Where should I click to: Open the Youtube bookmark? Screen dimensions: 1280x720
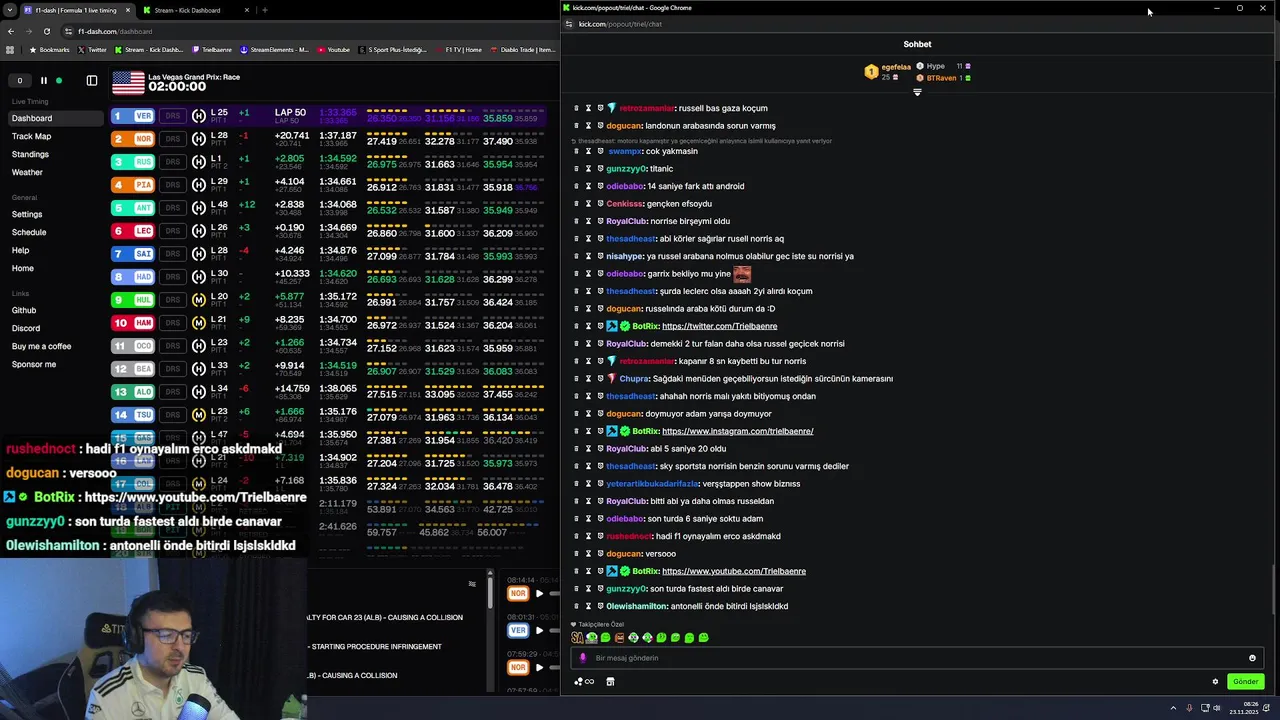click(x=334, y=49)
